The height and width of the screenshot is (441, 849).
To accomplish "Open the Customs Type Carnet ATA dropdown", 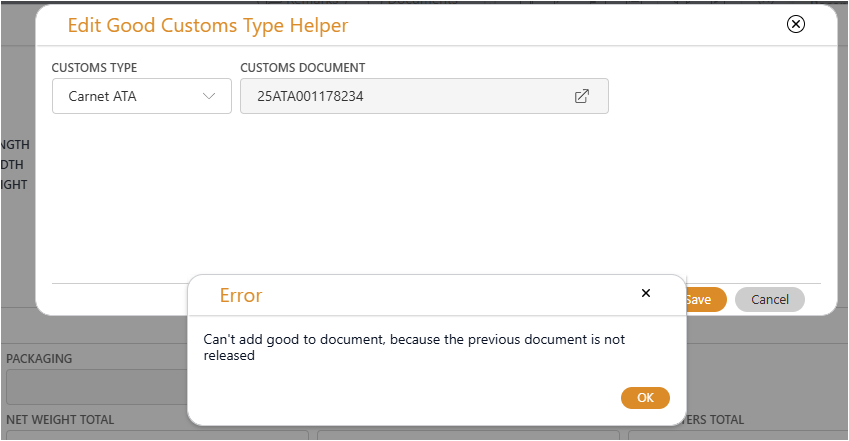I will tap(142, 97).
